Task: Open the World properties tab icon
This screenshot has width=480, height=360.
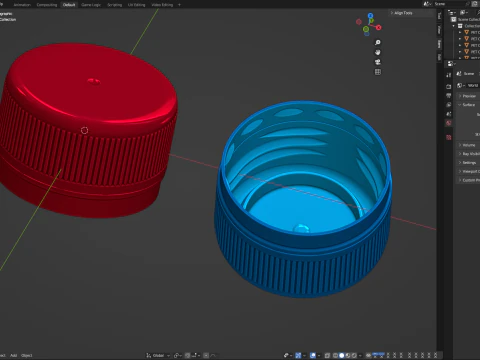Action: (449, 123)
